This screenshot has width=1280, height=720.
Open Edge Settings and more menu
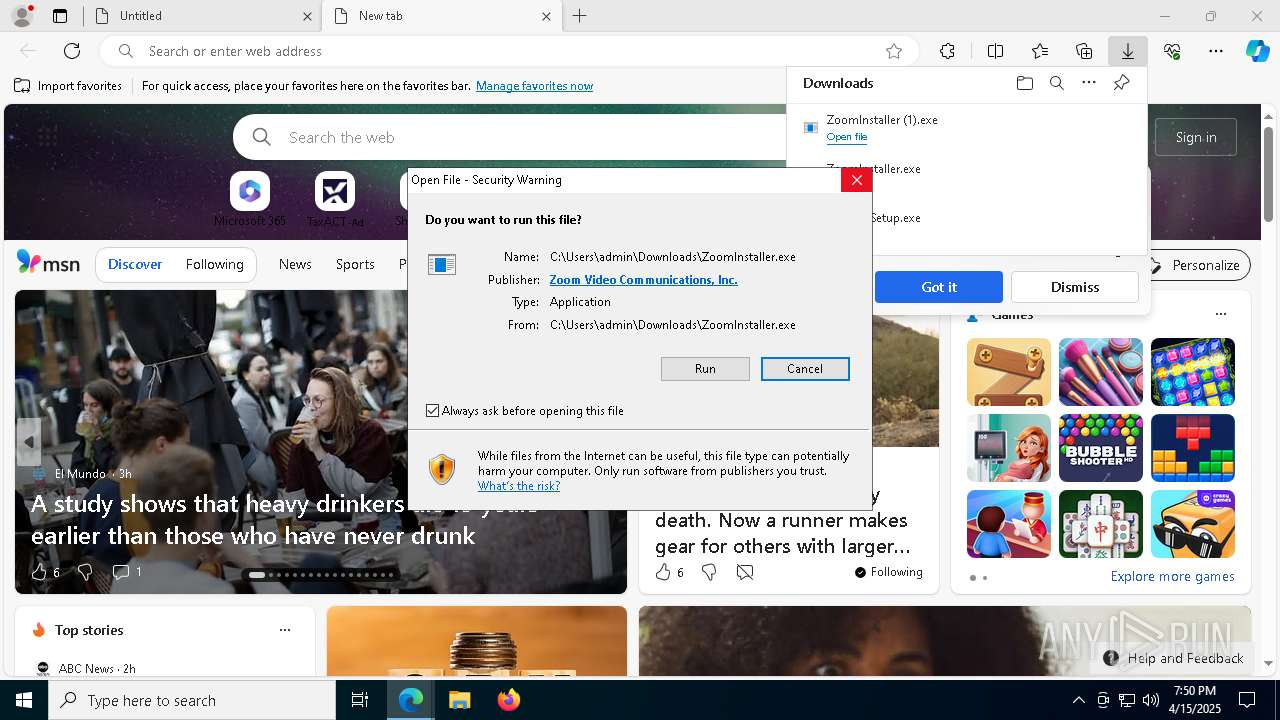point(1216,51)
